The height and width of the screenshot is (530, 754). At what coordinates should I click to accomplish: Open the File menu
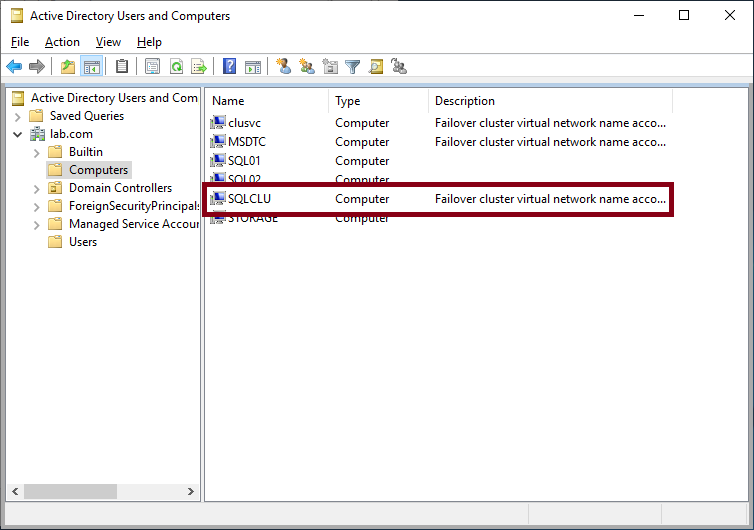(x=20, y=42)
